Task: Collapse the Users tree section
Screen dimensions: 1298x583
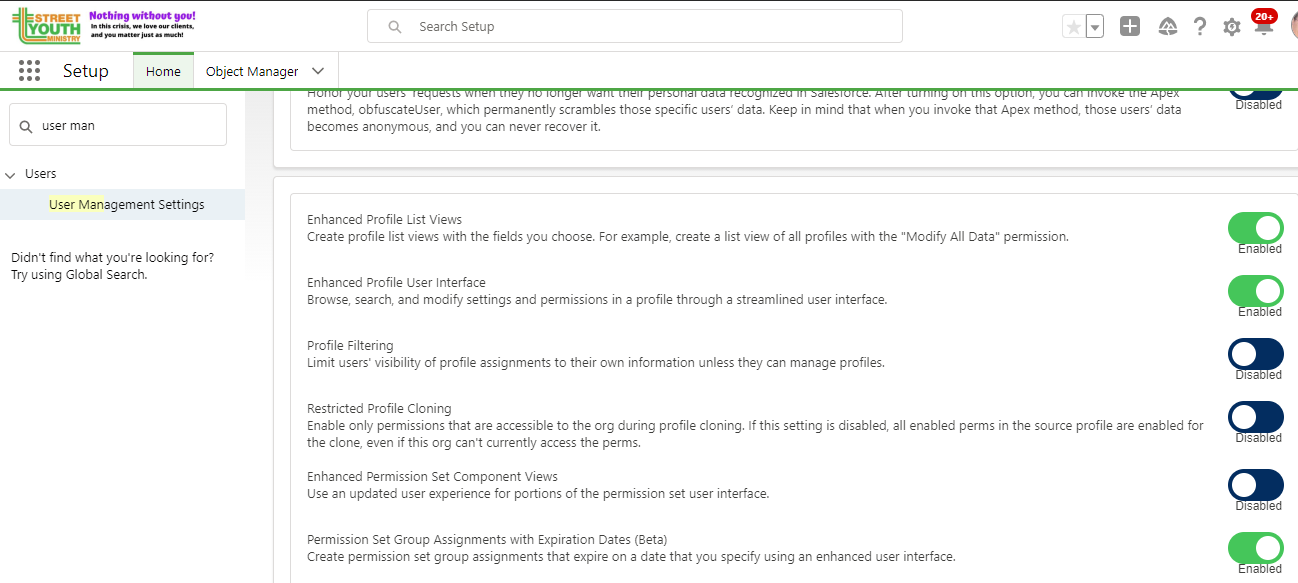Action: (x=11, y=174)
